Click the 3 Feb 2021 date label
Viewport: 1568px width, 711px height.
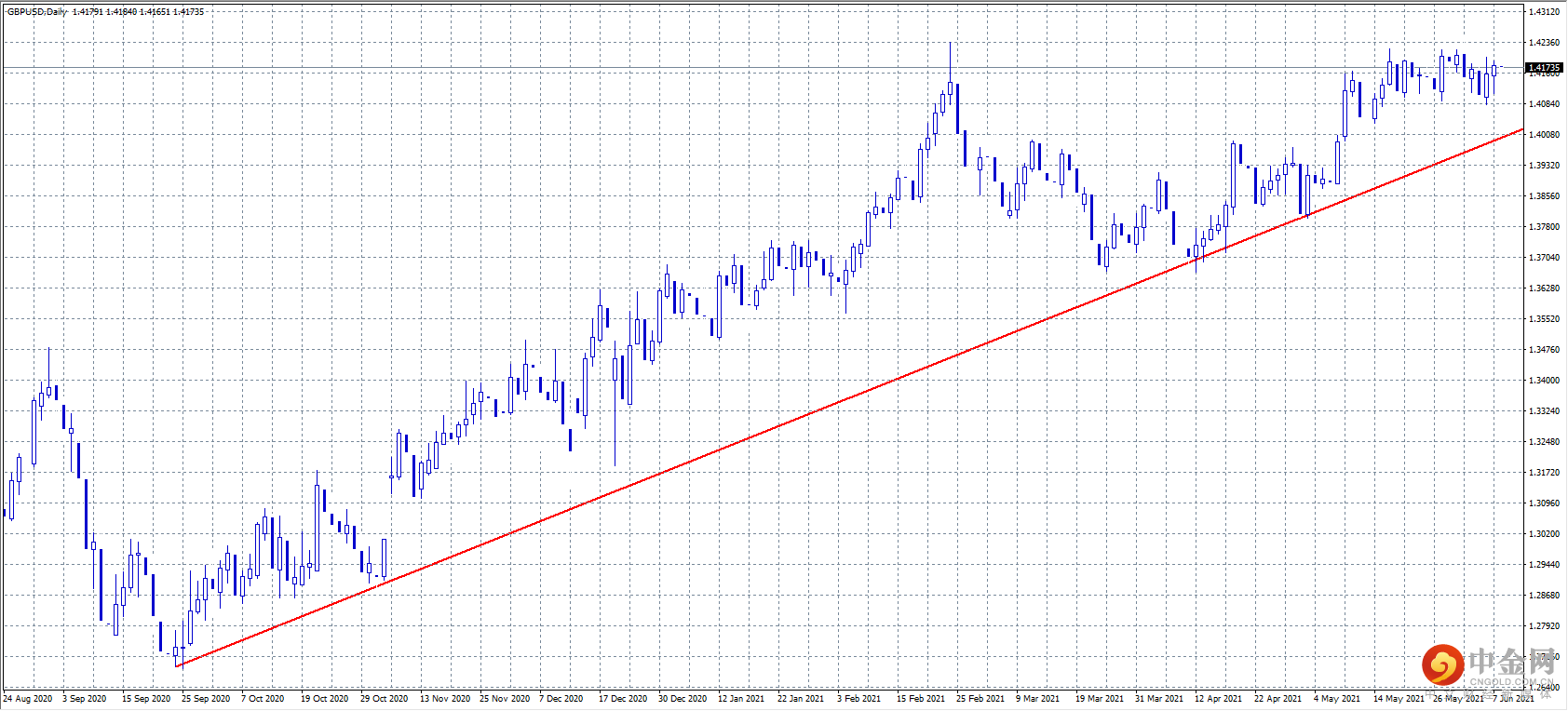[858, 699]
